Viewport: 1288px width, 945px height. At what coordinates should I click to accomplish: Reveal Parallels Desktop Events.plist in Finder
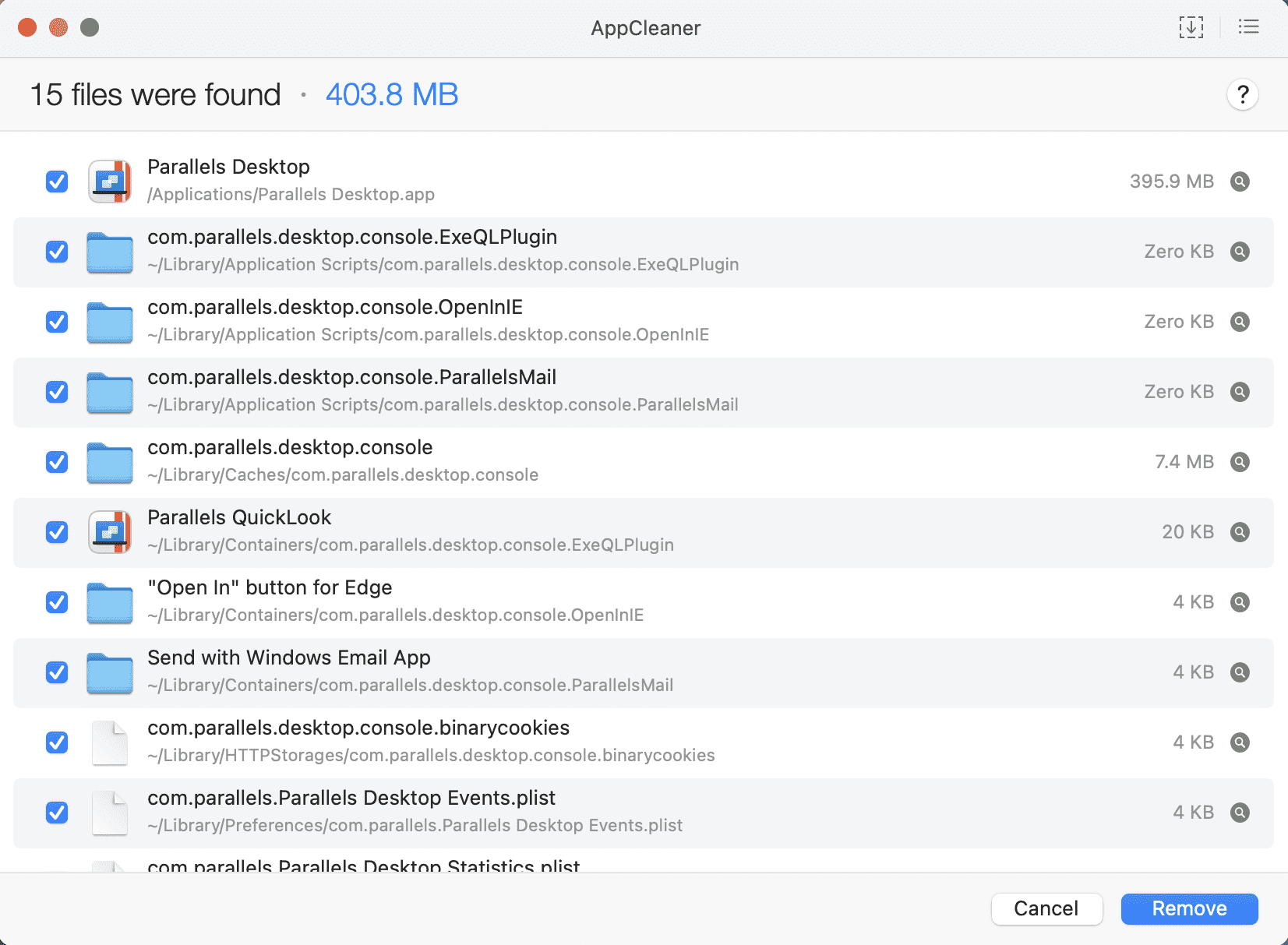pos(1240,813)
